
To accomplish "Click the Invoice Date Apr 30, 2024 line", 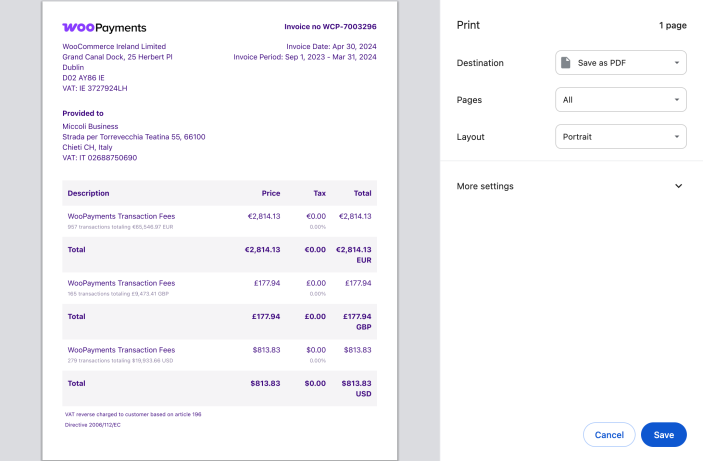I will click(x=331, y=46).
